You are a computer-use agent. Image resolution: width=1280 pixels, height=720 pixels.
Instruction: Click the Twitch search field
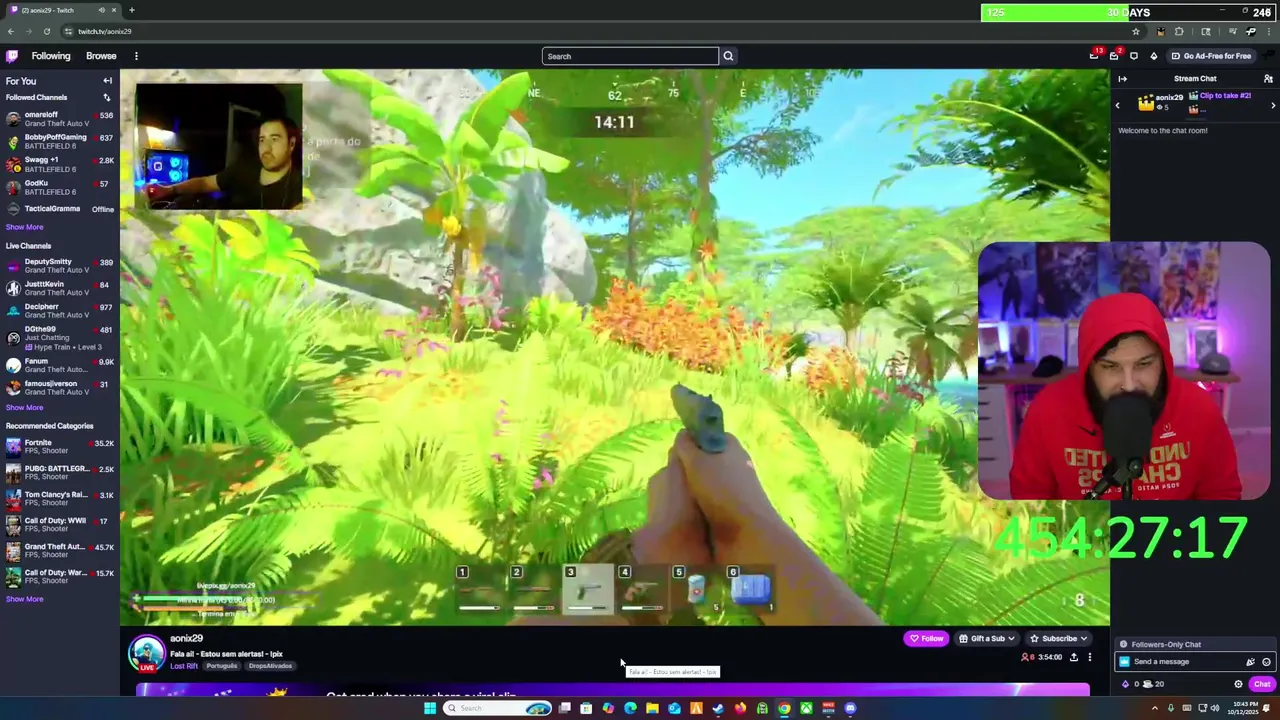630,56
